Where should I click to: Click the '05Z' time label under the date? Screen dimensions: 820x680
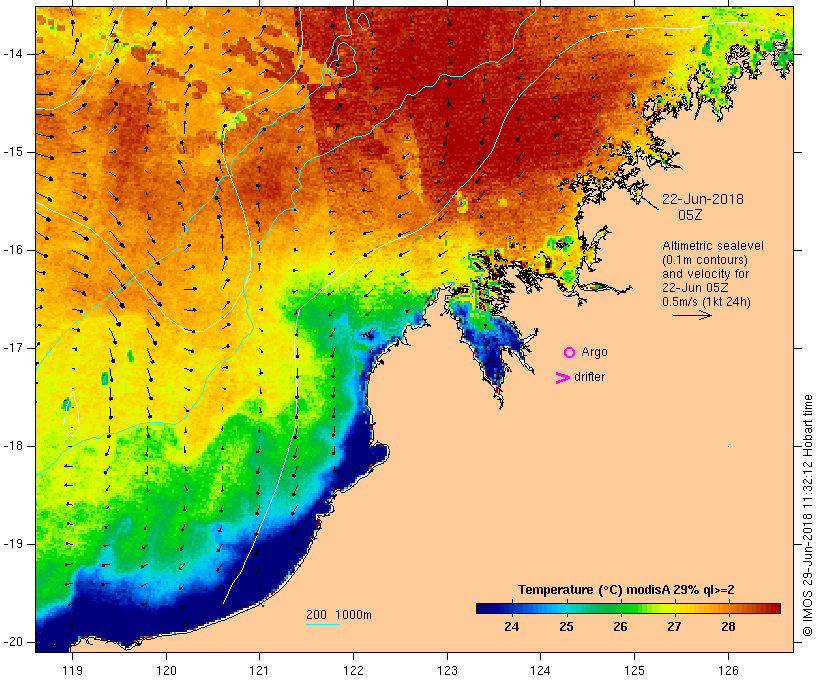pos(690,215)
